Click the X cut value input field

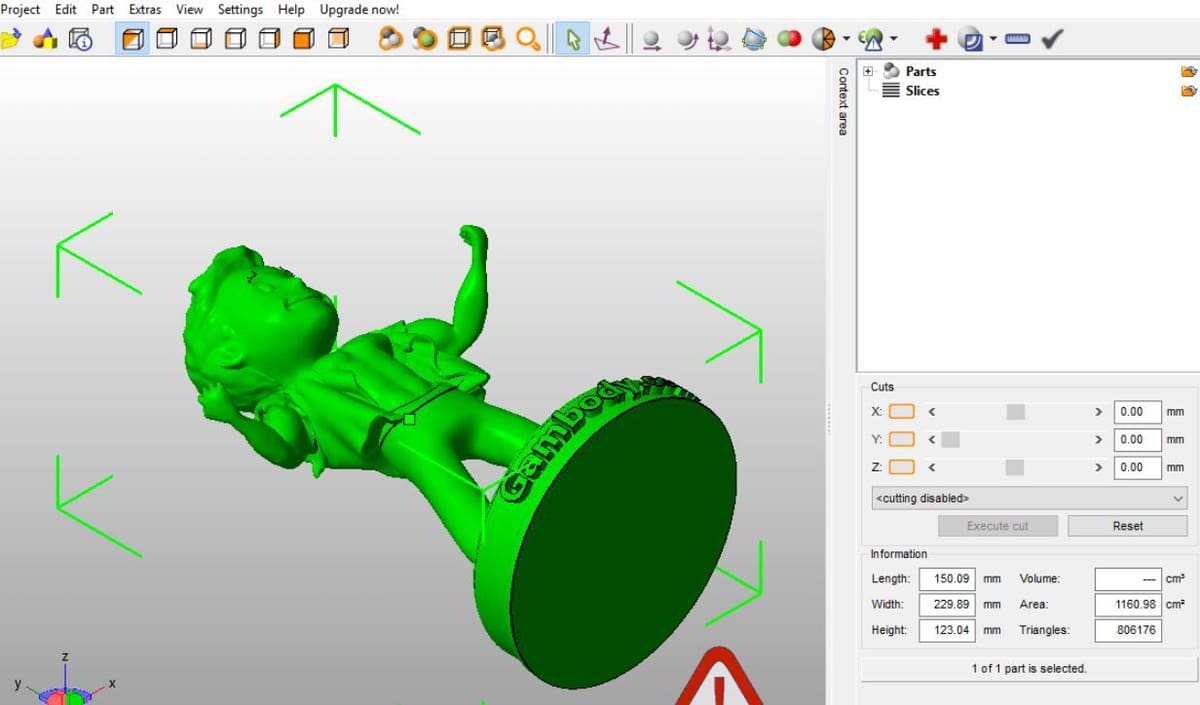coord(1138,411)
